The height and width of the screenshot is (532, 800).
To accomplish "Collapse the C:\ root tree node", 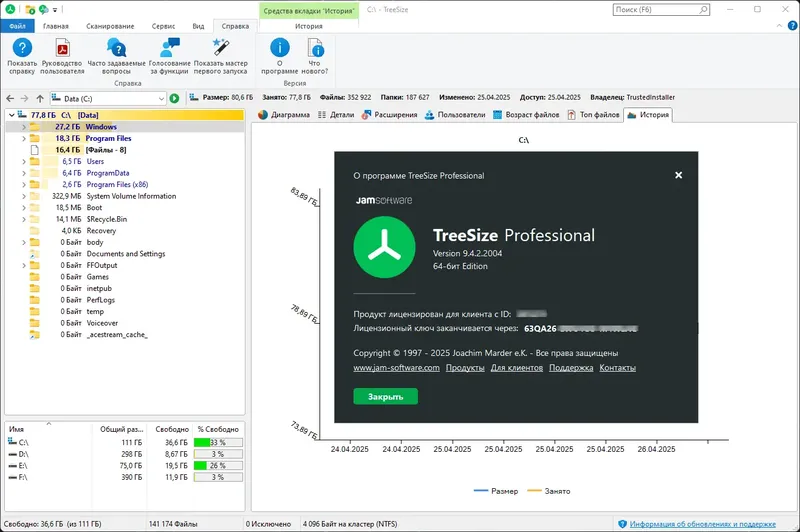I will coord(11,115).
